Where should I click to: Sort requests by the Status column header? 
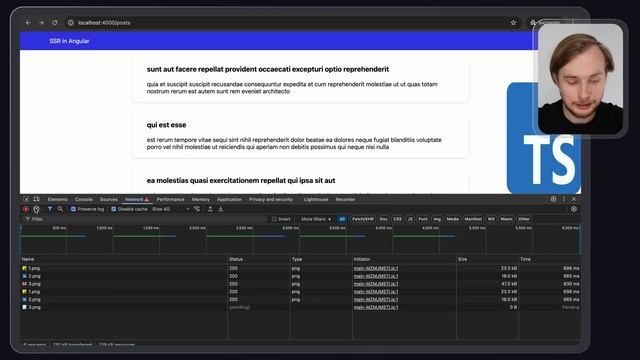pyautogui.click(x=258, y=259)
